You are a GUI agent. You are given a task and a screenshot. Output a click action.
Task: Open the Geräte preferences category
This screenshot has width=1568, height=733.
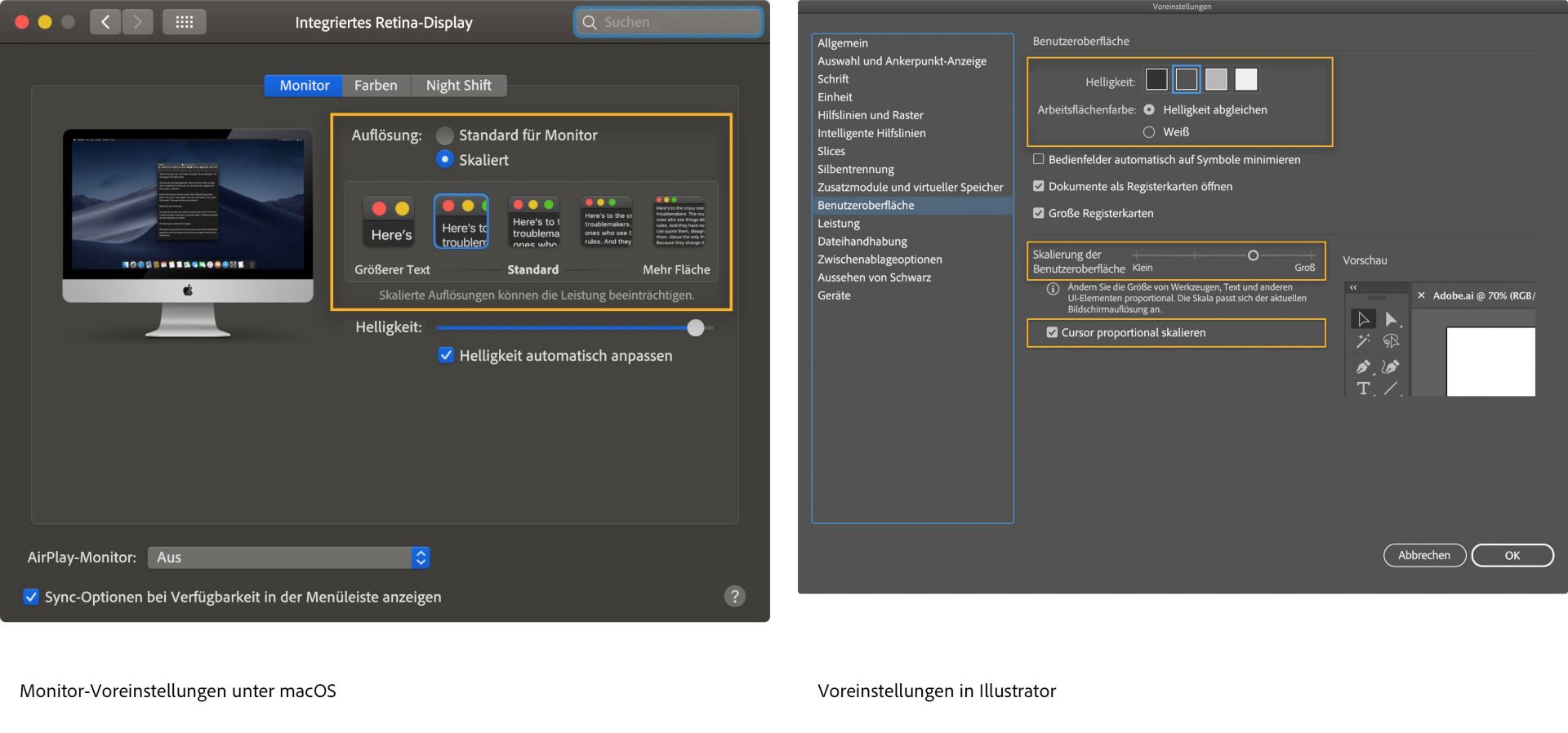coord(912,295)
